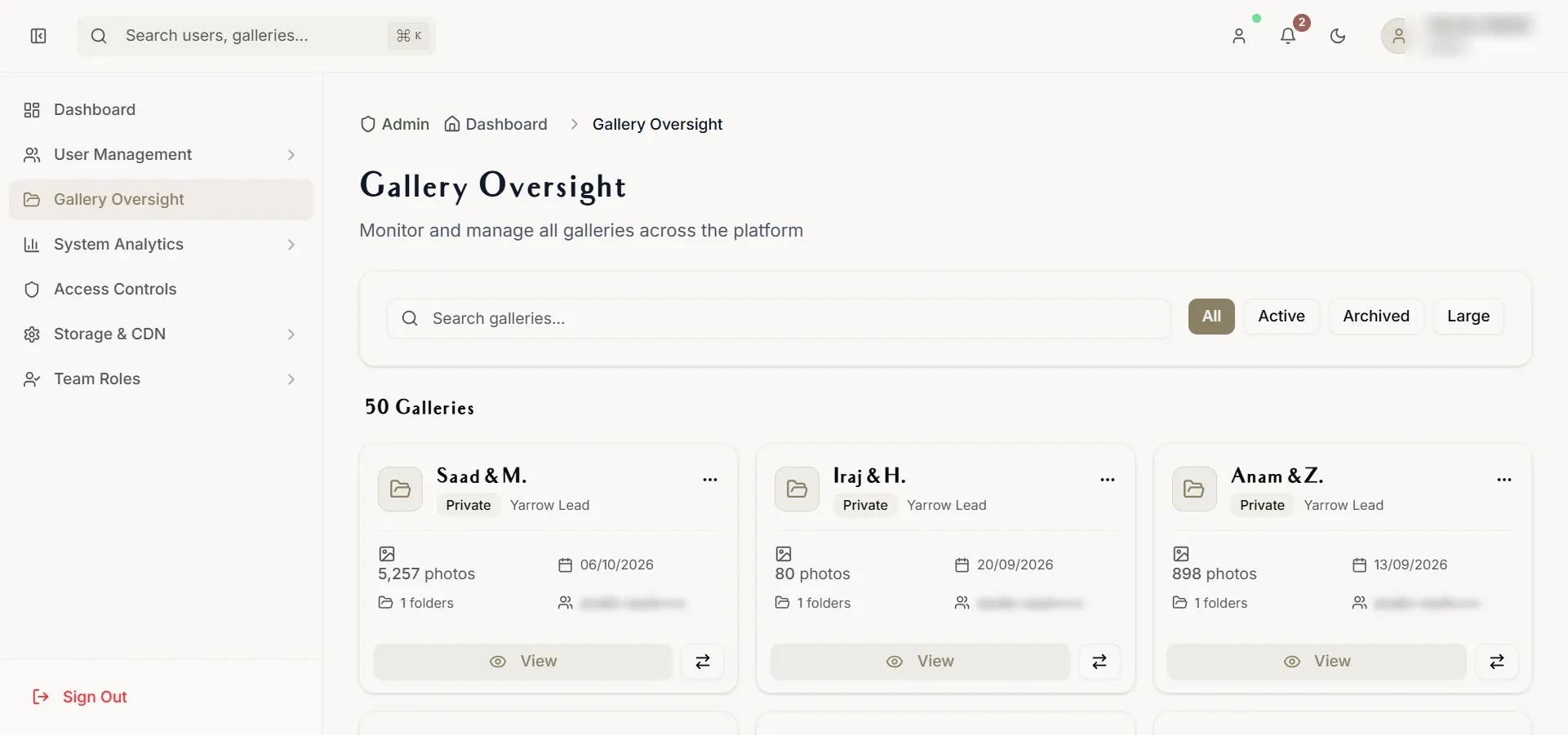
Task: Open the notifications bell
Action: (1288, 36)
